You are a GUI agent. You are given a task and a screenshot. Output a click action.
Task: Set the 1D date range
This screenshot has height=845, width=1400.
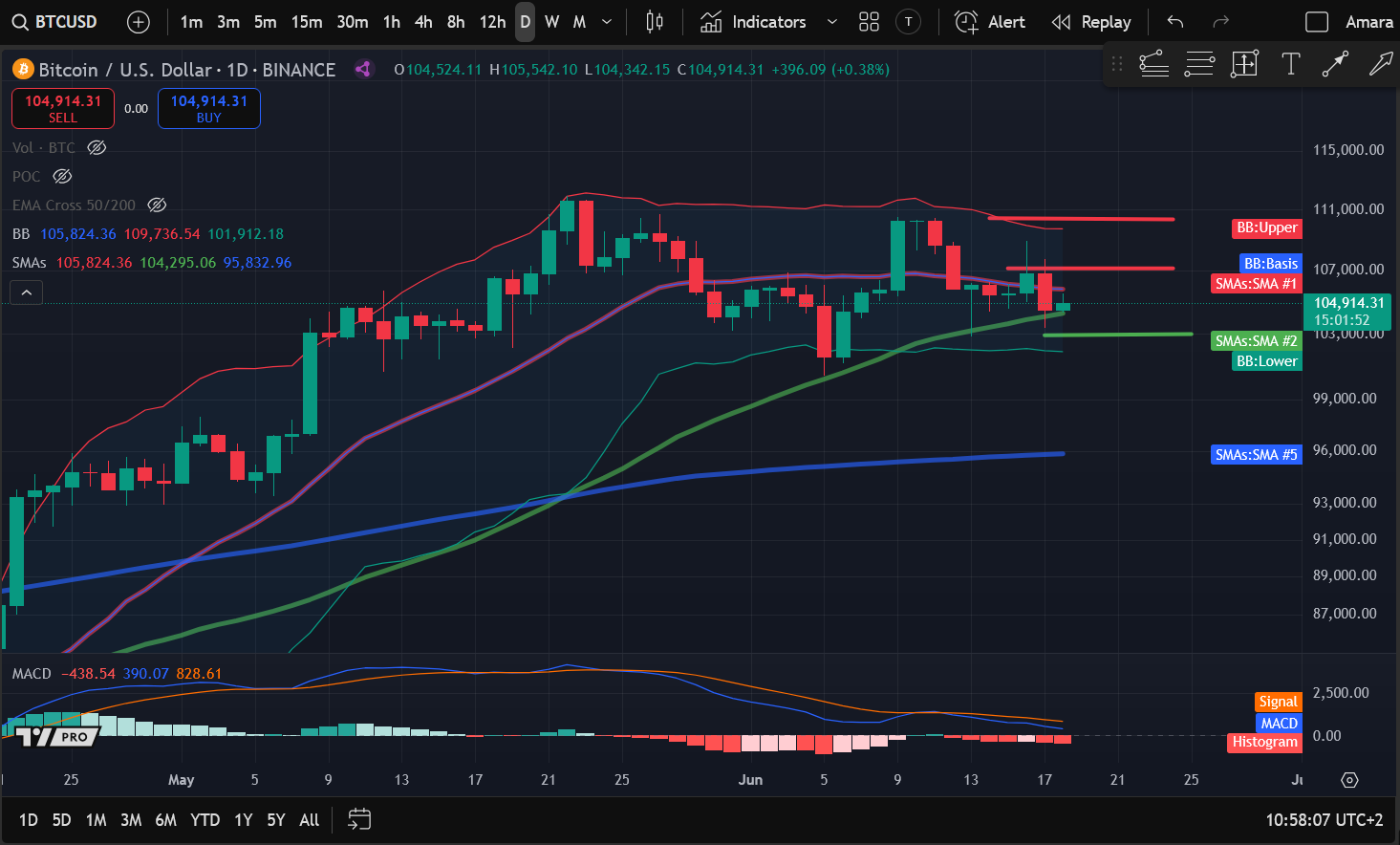click(29, 820)
